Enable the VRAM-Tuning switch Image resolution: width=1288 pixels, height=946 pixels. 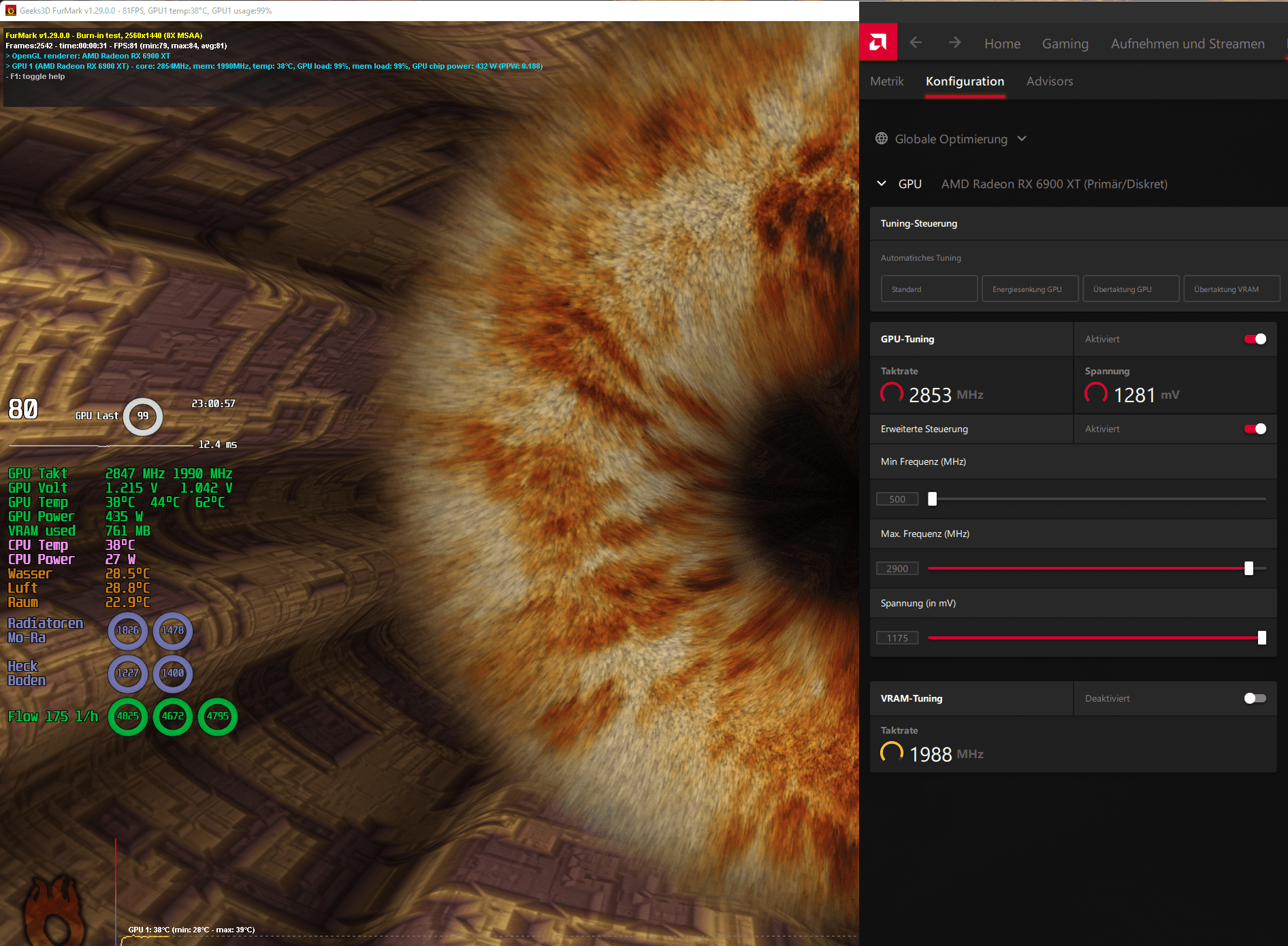coord(1255,698)
